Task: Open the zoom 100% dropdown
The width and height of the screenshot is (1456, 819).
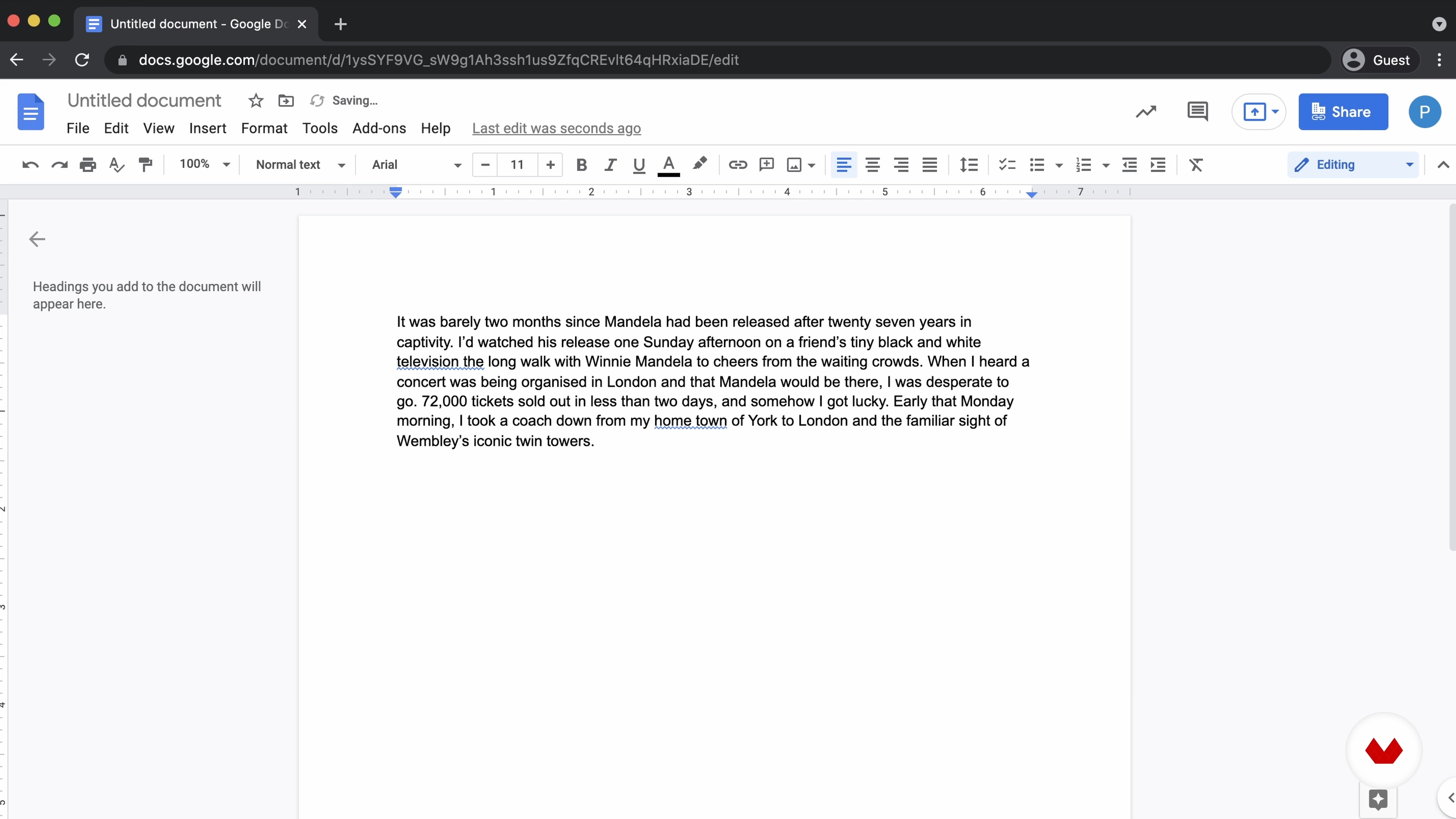Action: point(205,165)
